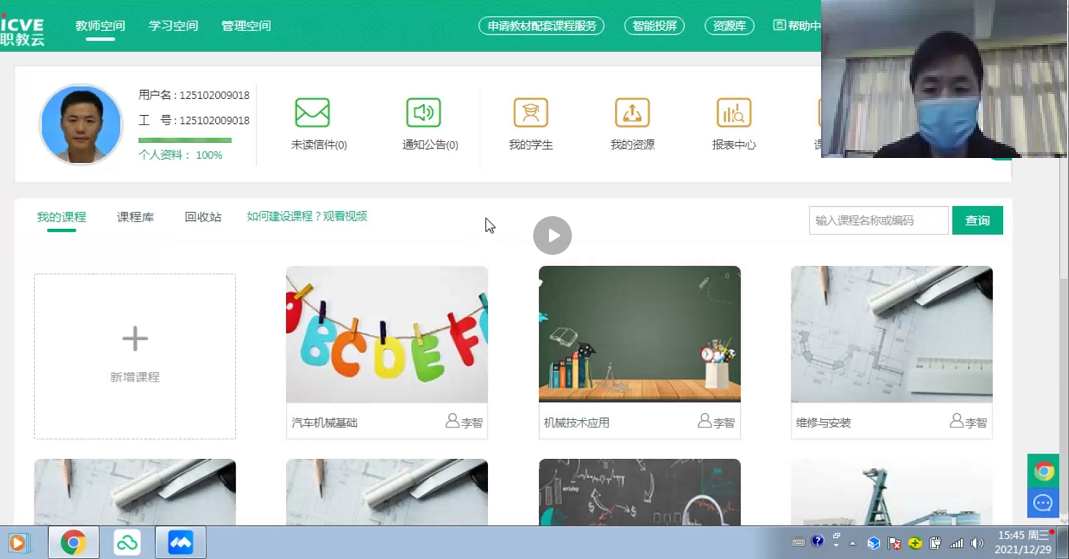The height and width of the screenshot is (559, 1069).
Task: Click the Chrome icon in the taskbar
Action: point(73,542)
